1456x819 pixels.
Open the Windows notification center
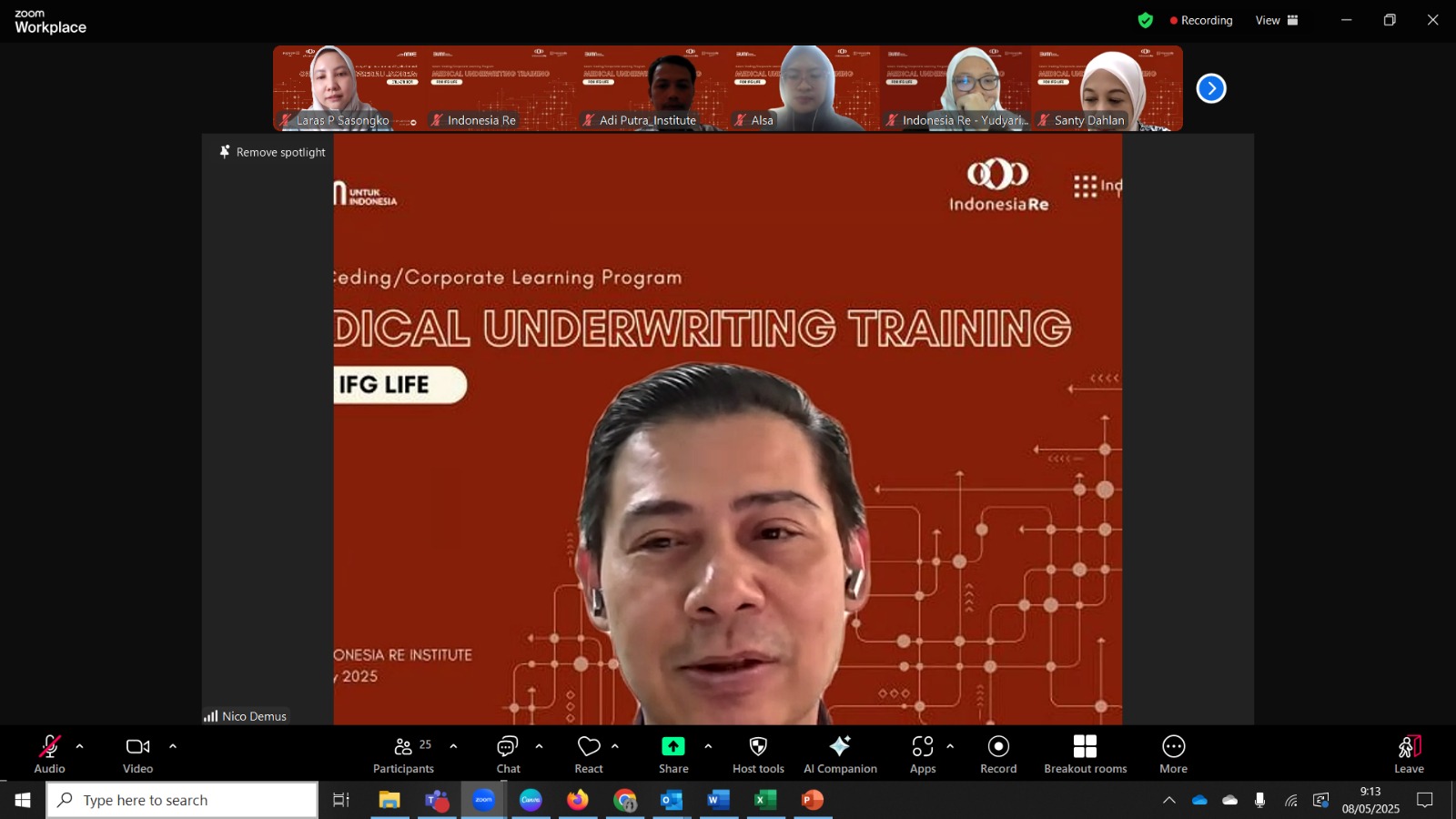pos(1425,800)
